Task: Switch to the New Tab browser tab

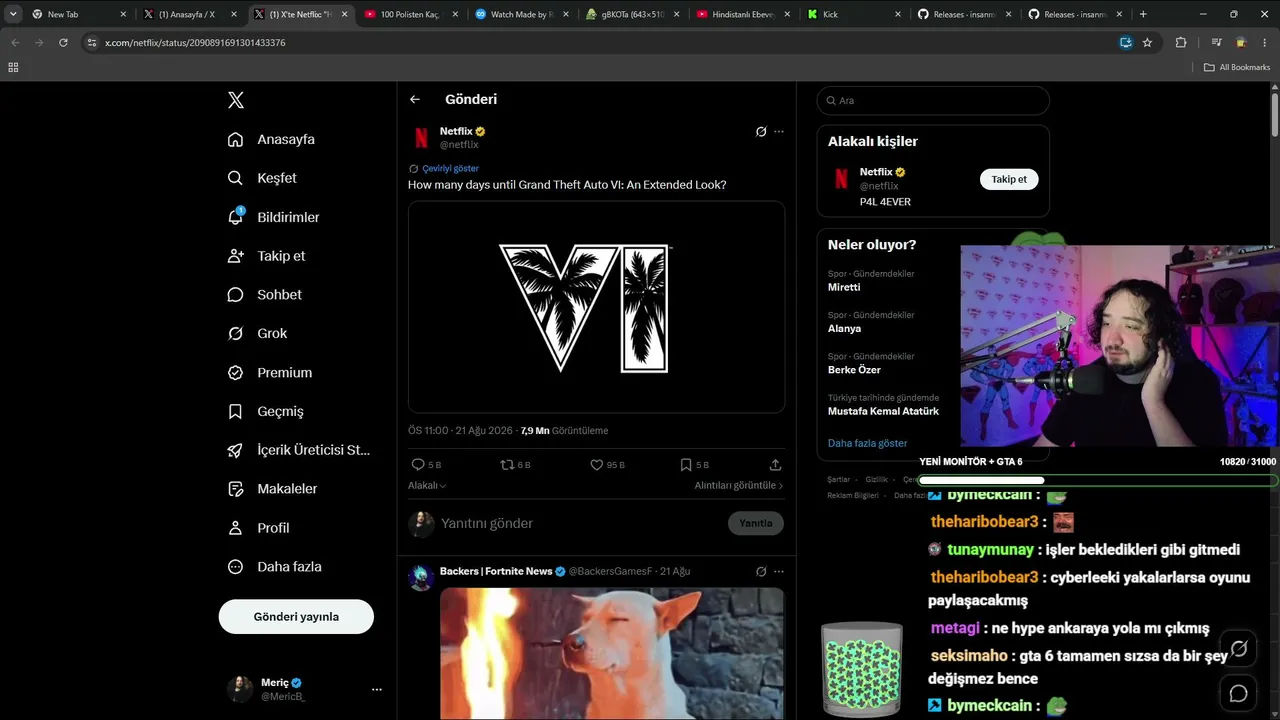Action: (x=77, y=14)
